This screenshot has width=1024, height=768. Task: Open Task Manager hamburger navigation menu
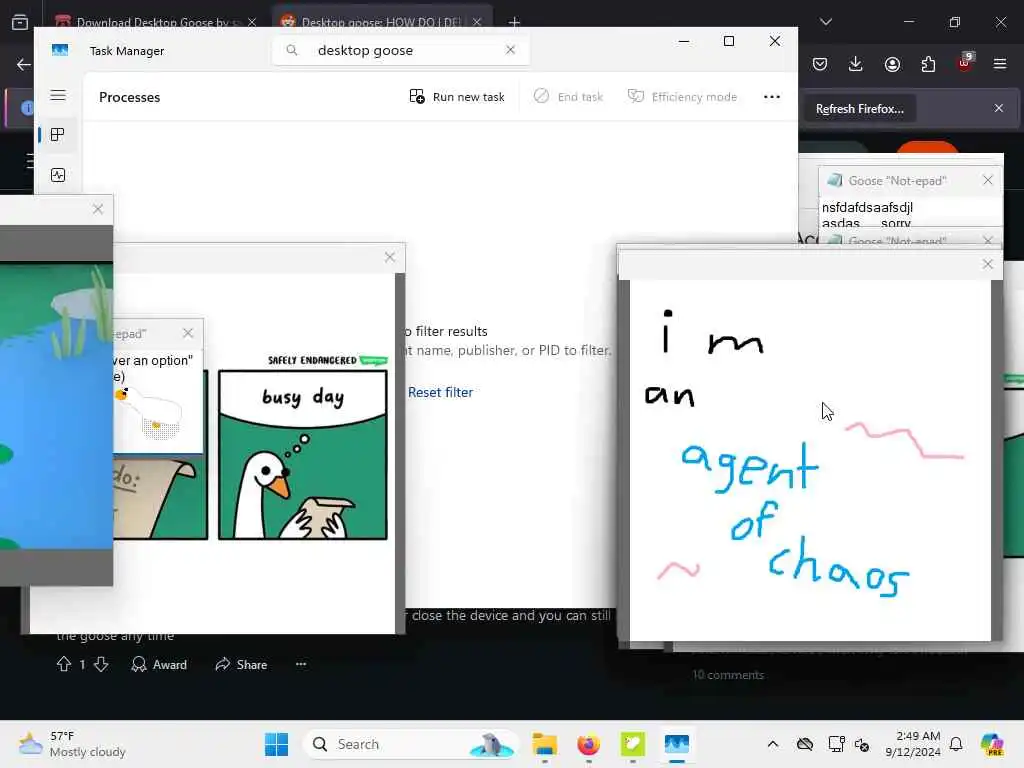click(x=57, y=96)
